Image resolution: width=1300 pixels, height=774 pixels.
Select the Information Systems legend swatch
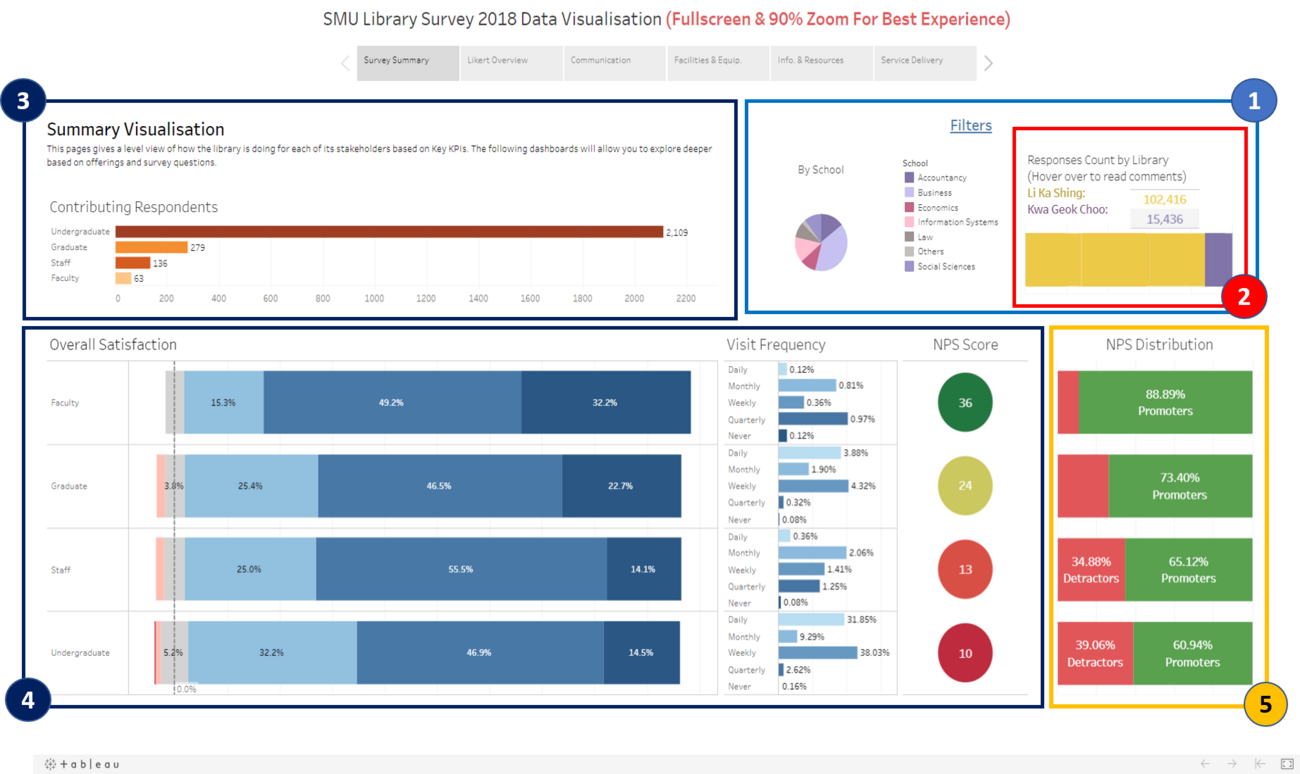click(x=909, y=222)
